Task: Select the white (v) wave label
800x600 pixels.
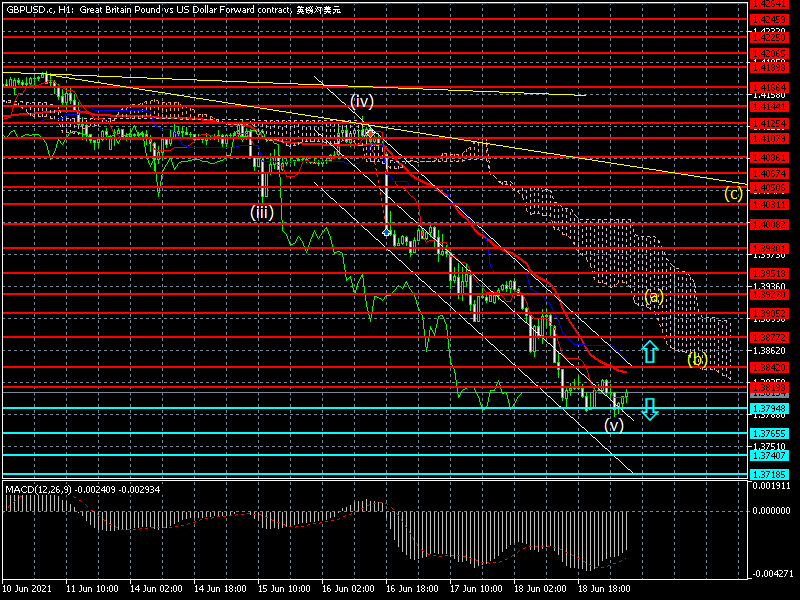Action: [x=614, y=424]
